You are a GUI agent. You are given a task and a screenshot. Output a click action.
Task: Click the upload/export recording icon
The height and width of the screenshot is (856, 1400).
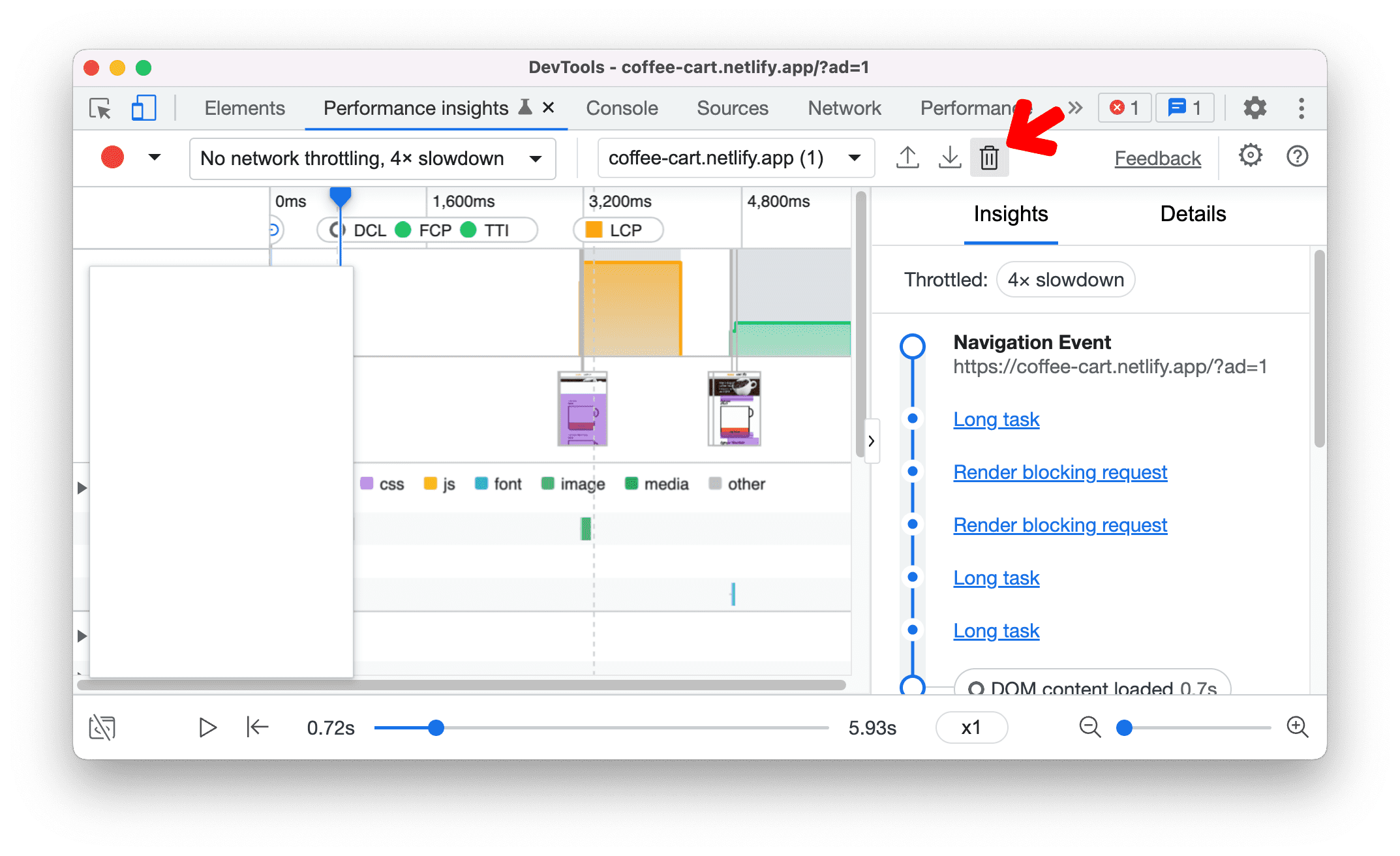point(906,158)
